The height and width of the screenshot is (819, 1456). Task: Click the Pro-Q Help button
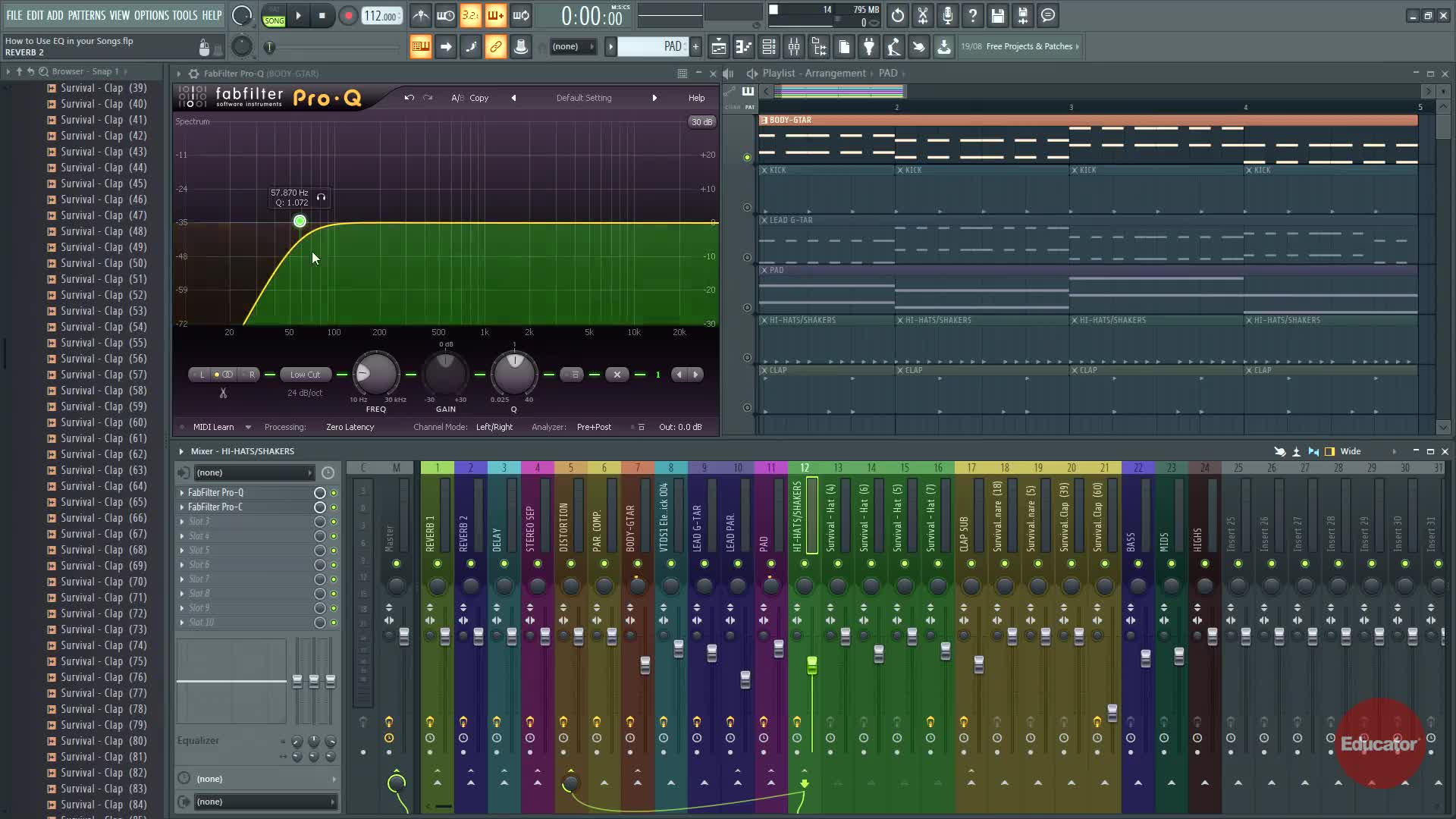696,98
